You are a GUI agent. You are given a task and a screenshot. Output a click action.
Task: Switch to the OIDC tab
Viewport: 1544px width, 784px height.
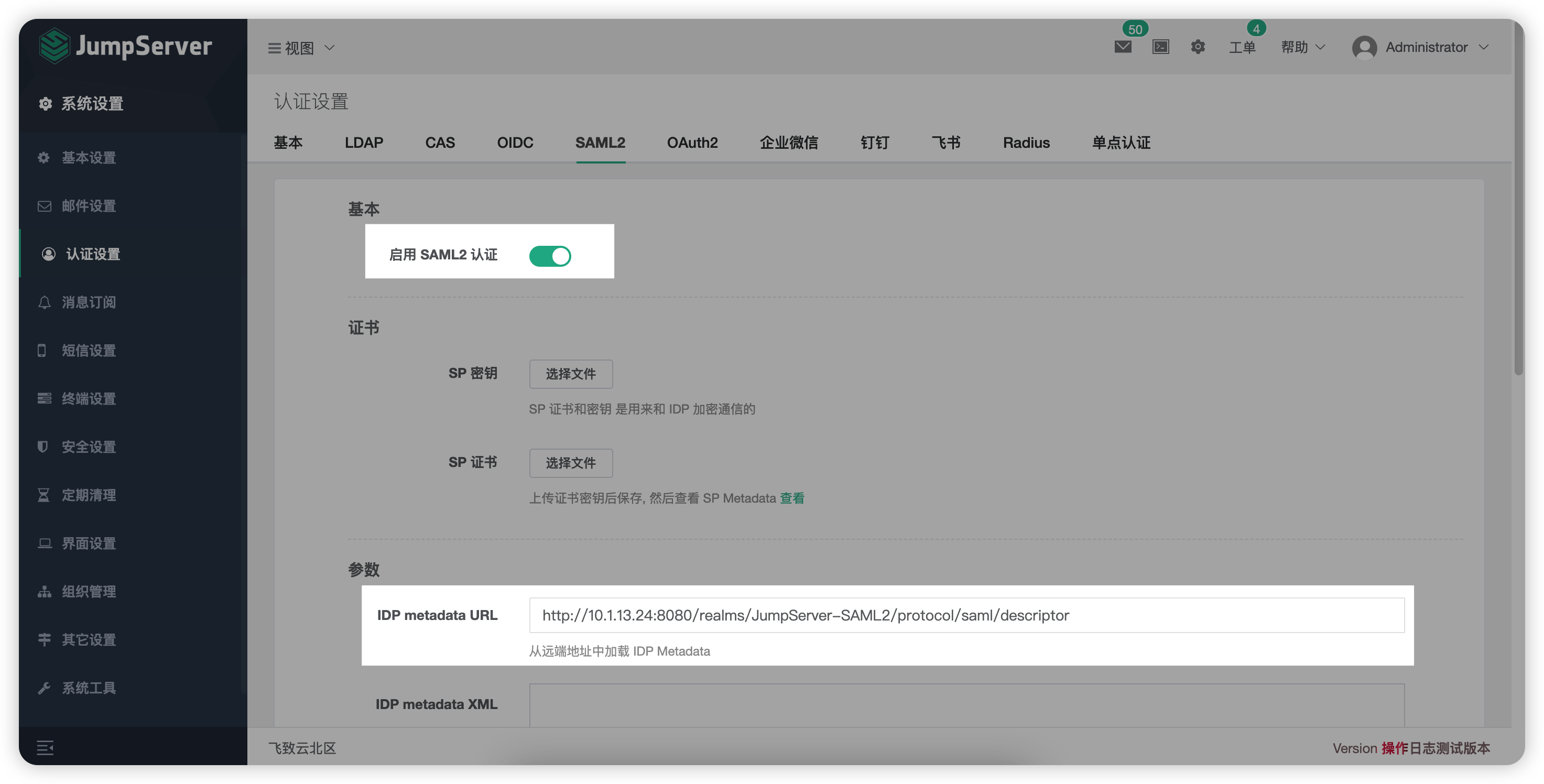tap(515, 143)
